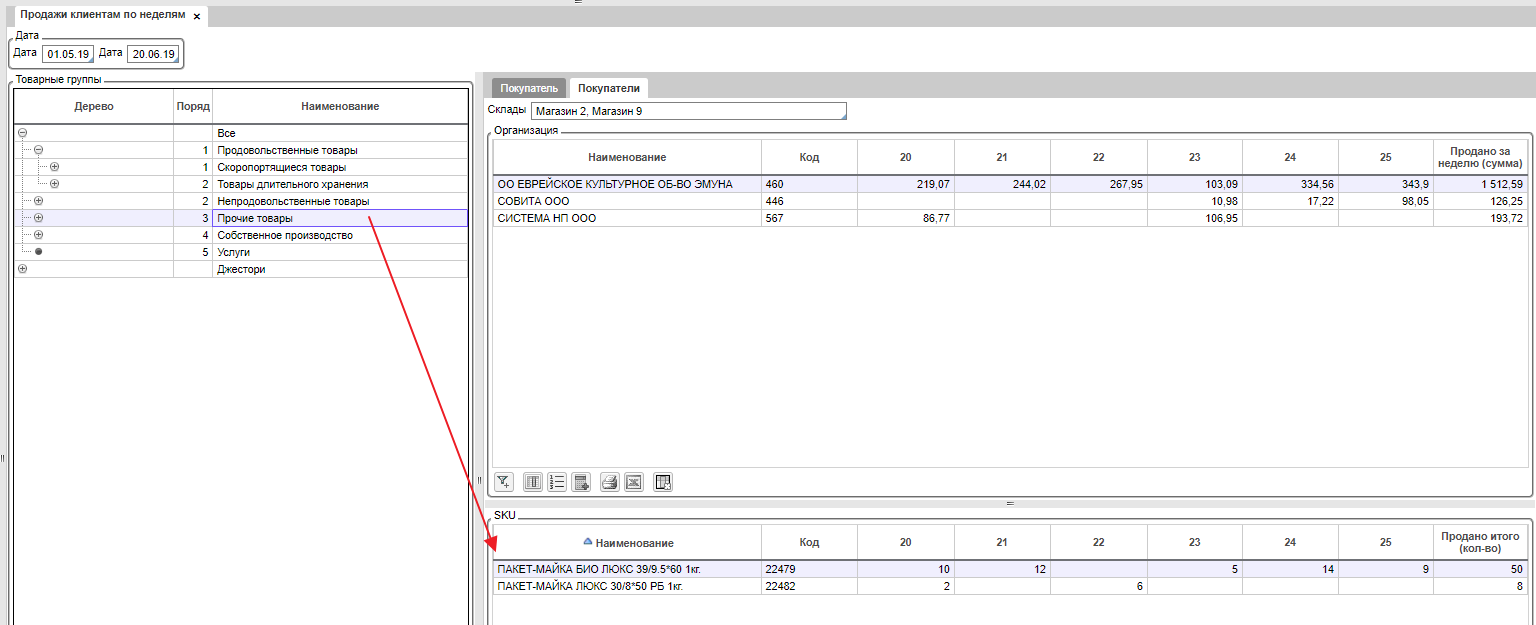Expand the Непродовольственные товары node
The image size is (1536, 625).
pyautogui.click(x=39, y=201)
